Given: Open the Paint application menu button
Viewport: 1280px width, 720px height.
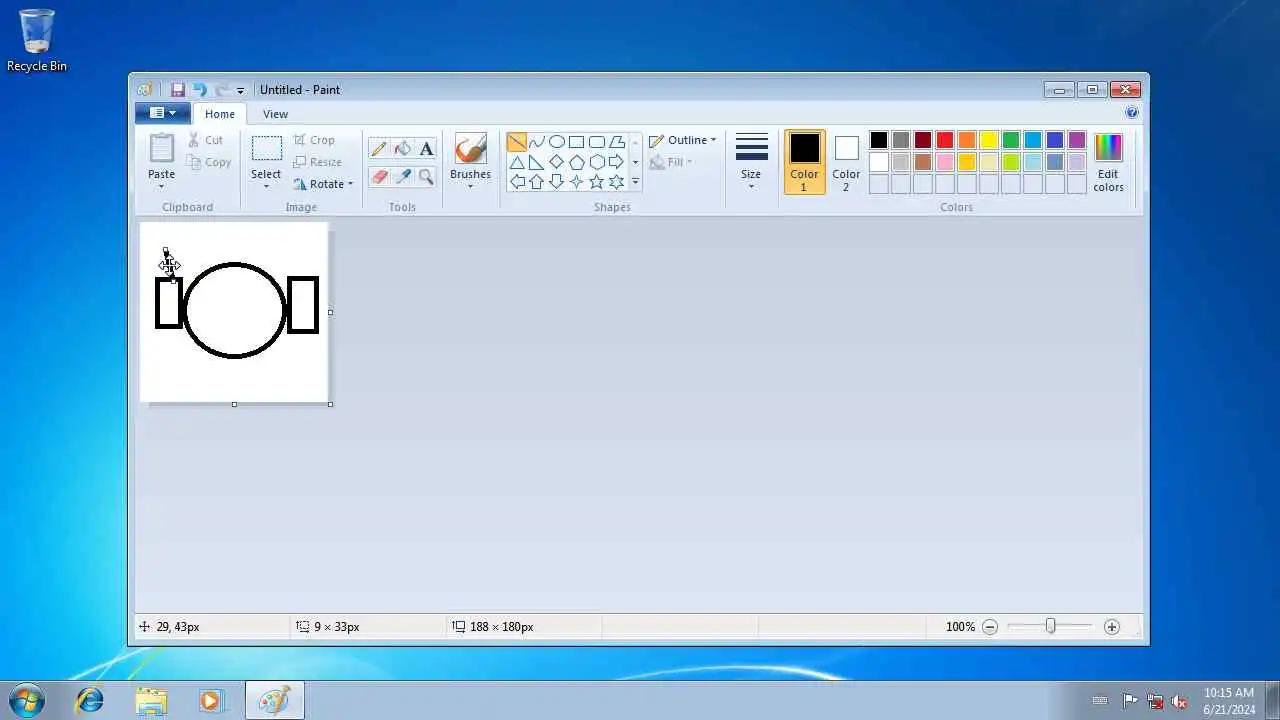Looking at the screenshot, I should pyautogui.click(x=162, y=113).
